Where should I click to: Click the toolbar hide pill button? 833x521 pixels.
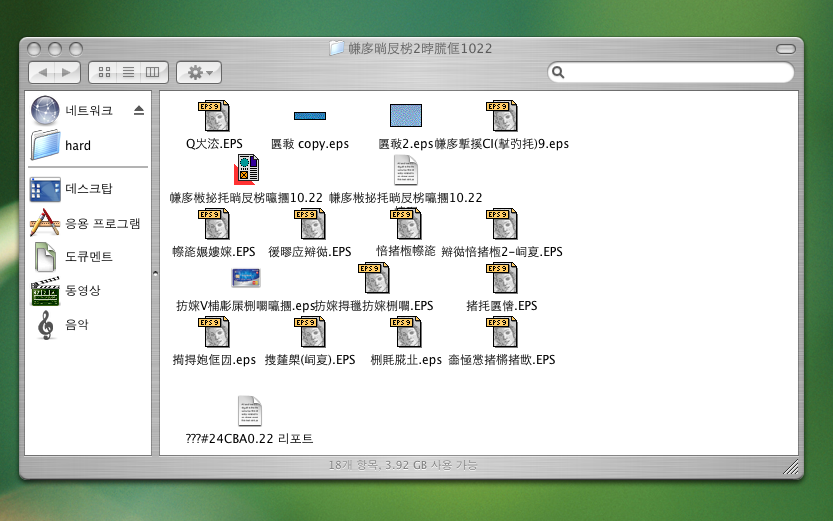[x=787, y=48]
